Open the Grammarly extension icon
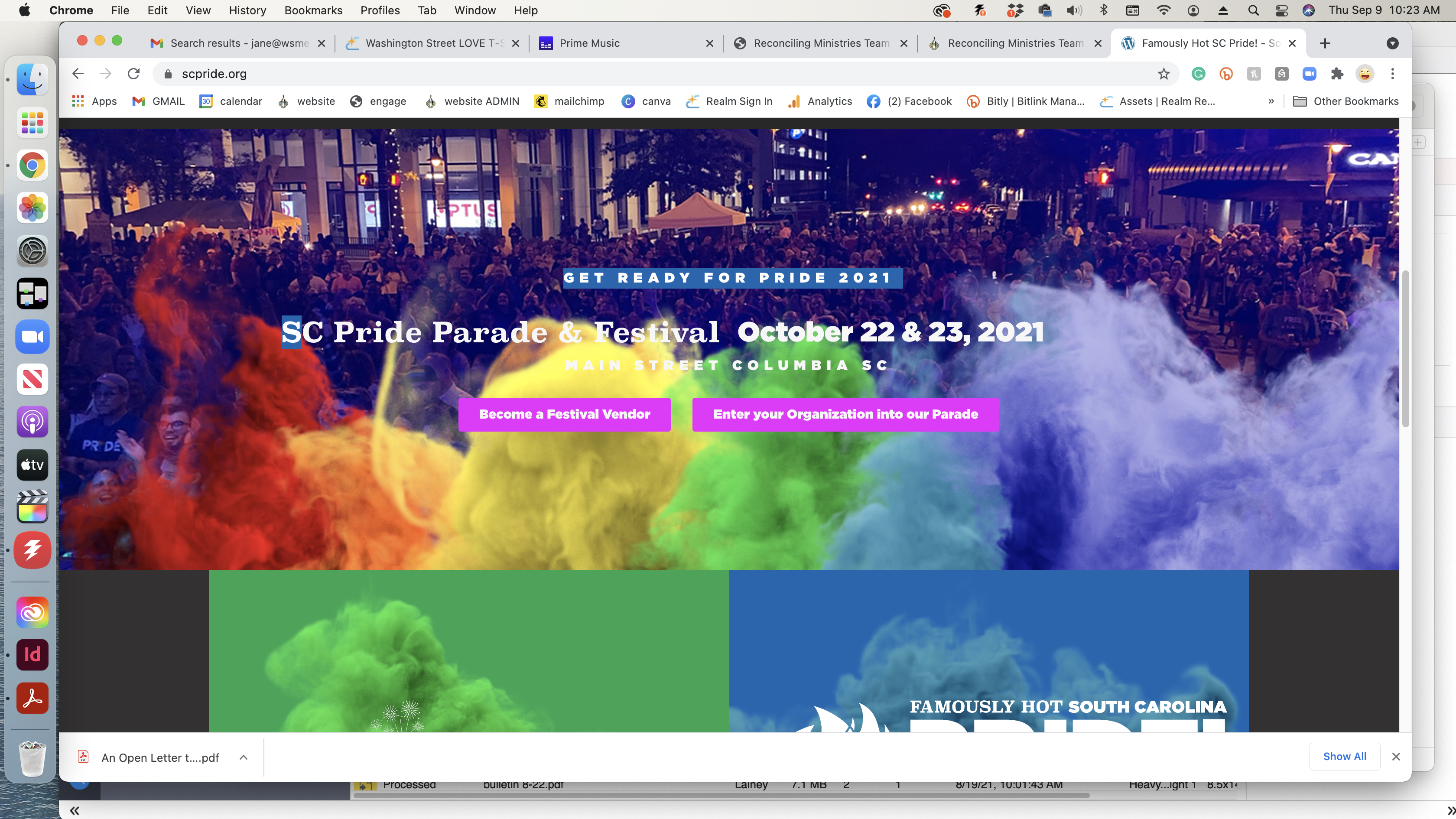This screenshot has height=819, width=1456. [1198, 74]
